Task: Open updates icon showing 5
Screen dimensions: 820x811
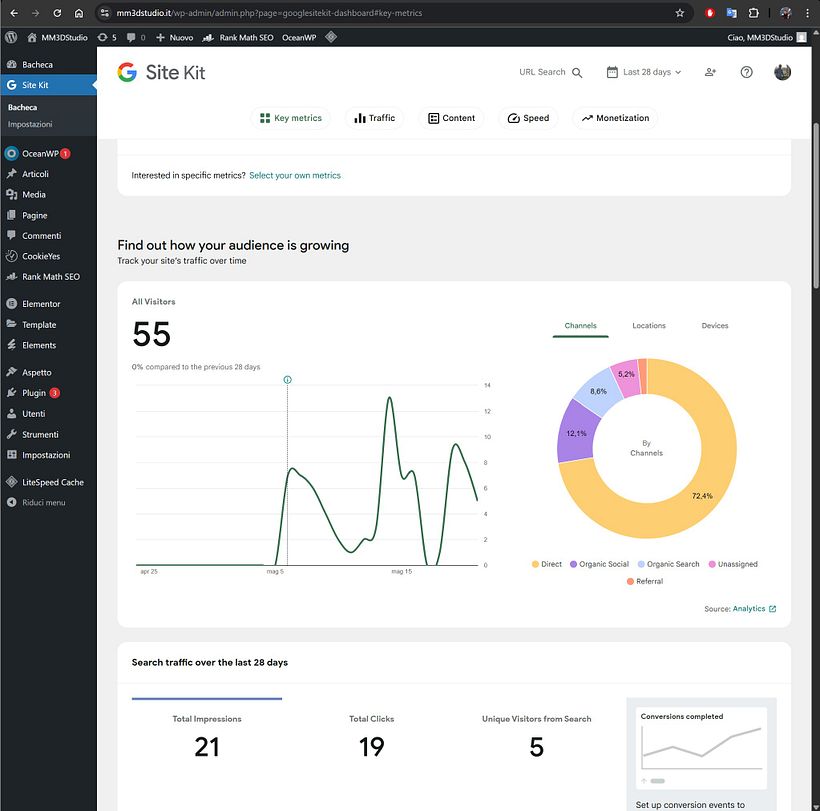Action: click(x=107, y=37)
